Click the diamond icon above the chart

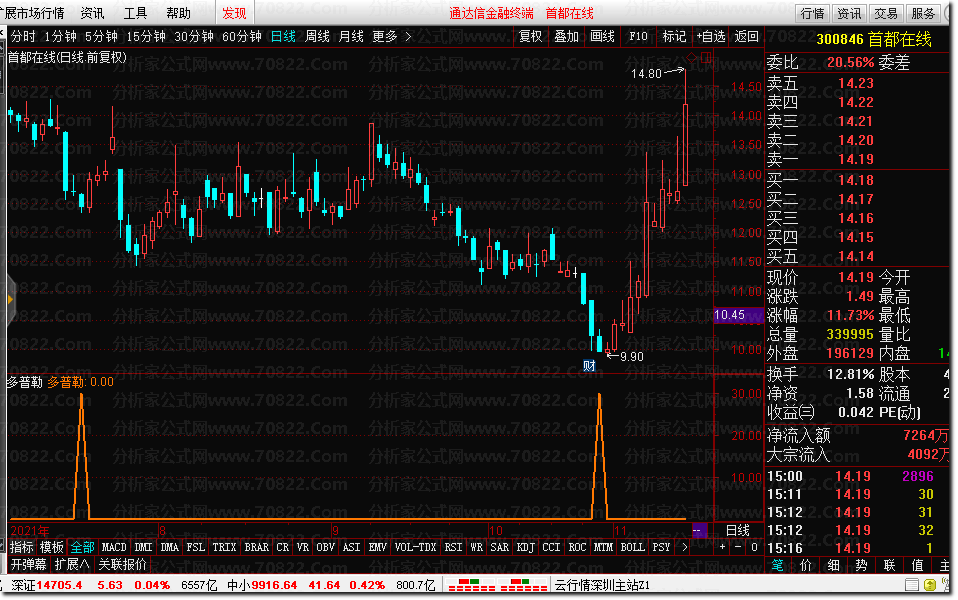(692, 57)
